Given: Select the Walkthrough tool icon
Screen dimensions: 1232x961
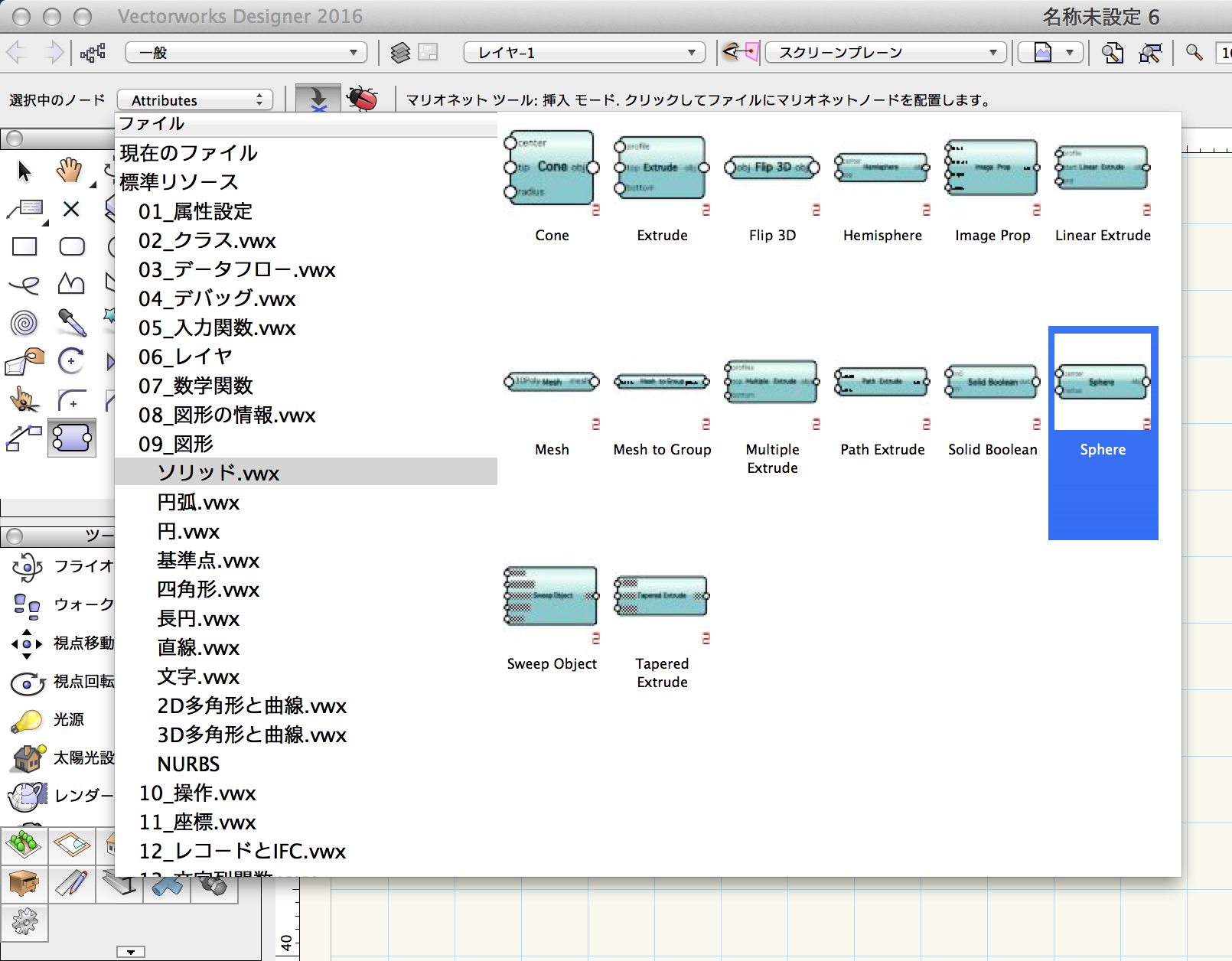Looking at the screenshot, I should click(28, 605).
